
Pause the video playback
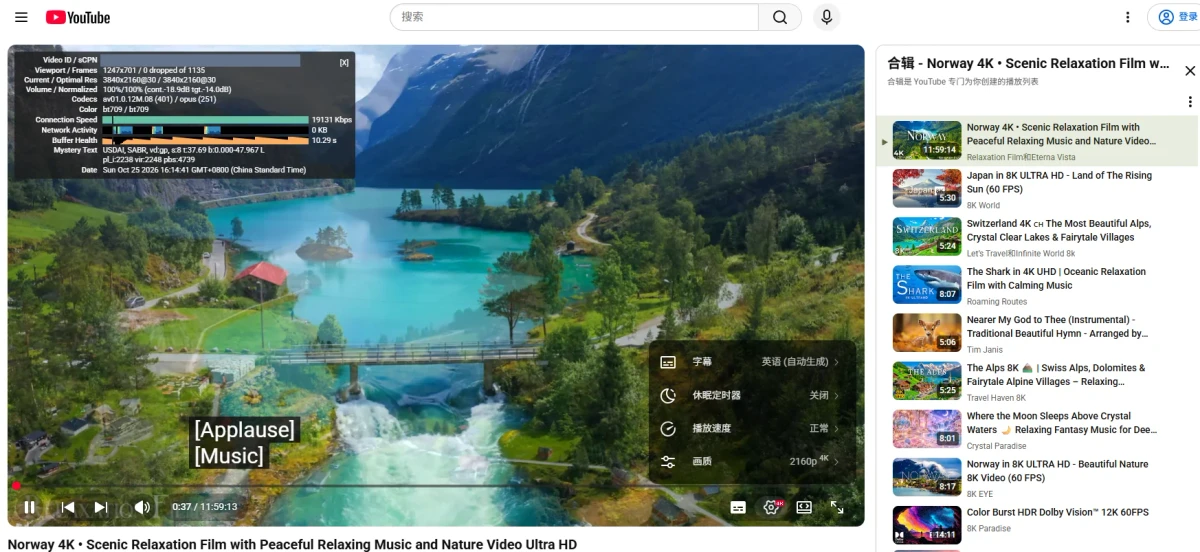click(x=30, y=507)
